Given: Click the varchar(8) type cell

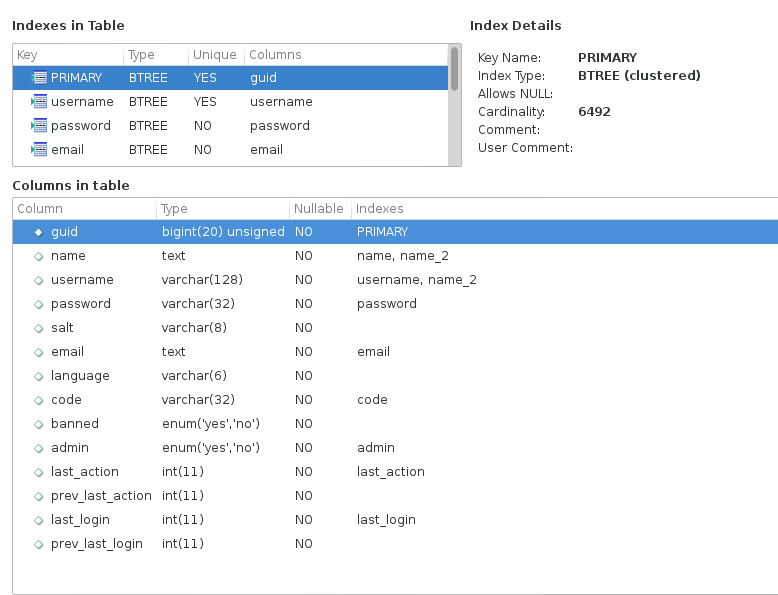Looking at the screenshot, I should [194, 328].
